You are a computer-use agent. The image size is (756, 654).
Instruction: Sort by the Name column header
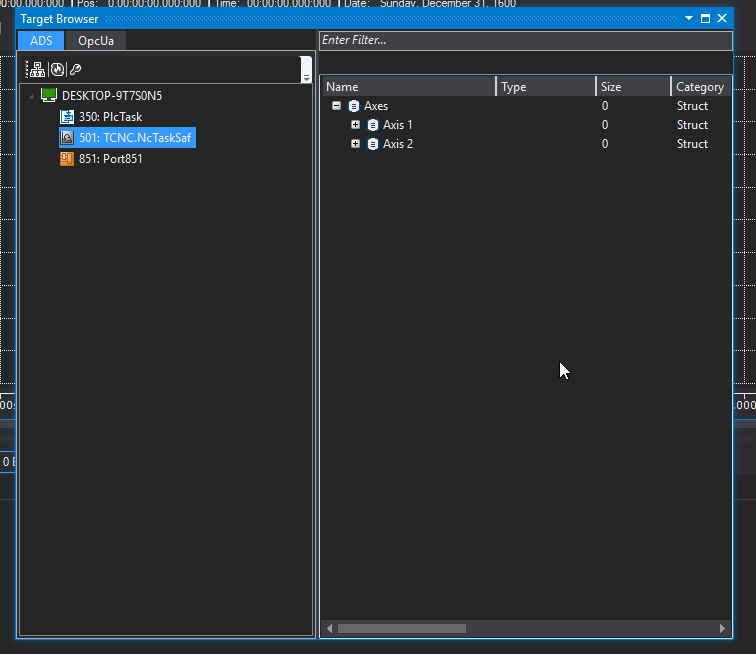point(408,87)
